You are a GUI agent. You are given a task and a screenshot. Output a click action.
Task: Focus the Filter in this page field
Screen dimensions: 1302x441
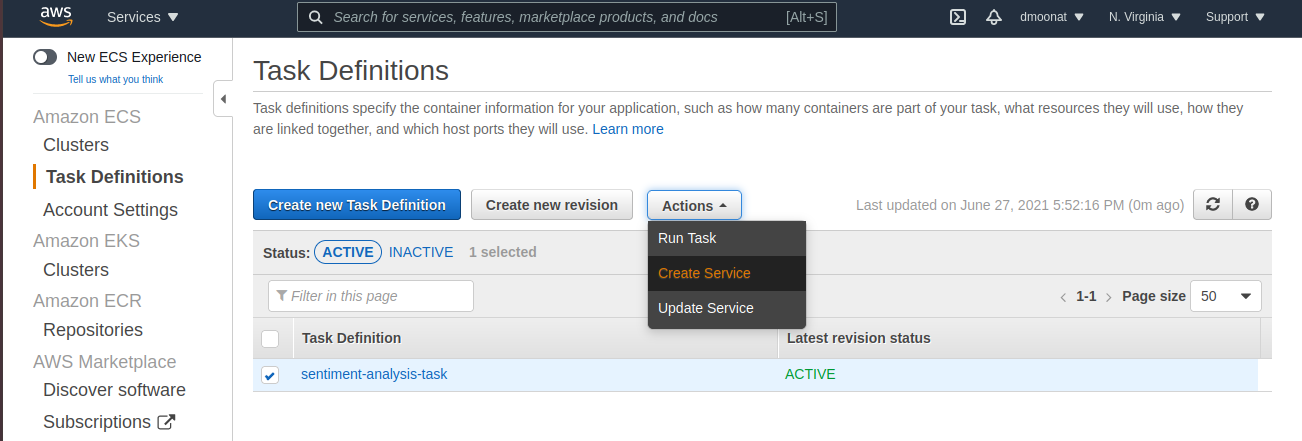pyautogui.click(x=371, y=296)
